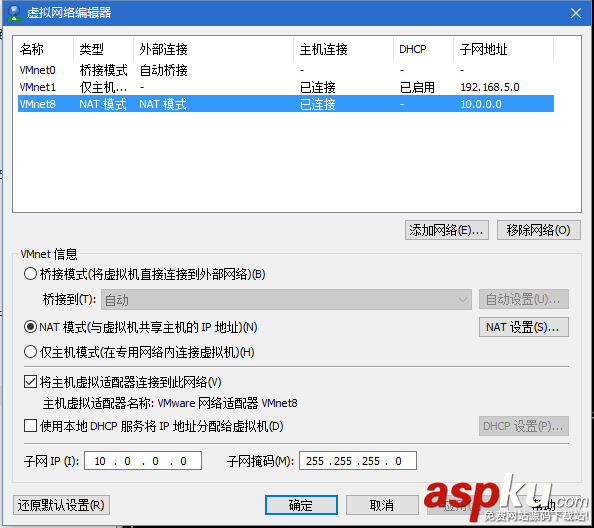The image size is (594, 528).
Task: Click the 子网掩码 input field
Action: coord(358,461)
